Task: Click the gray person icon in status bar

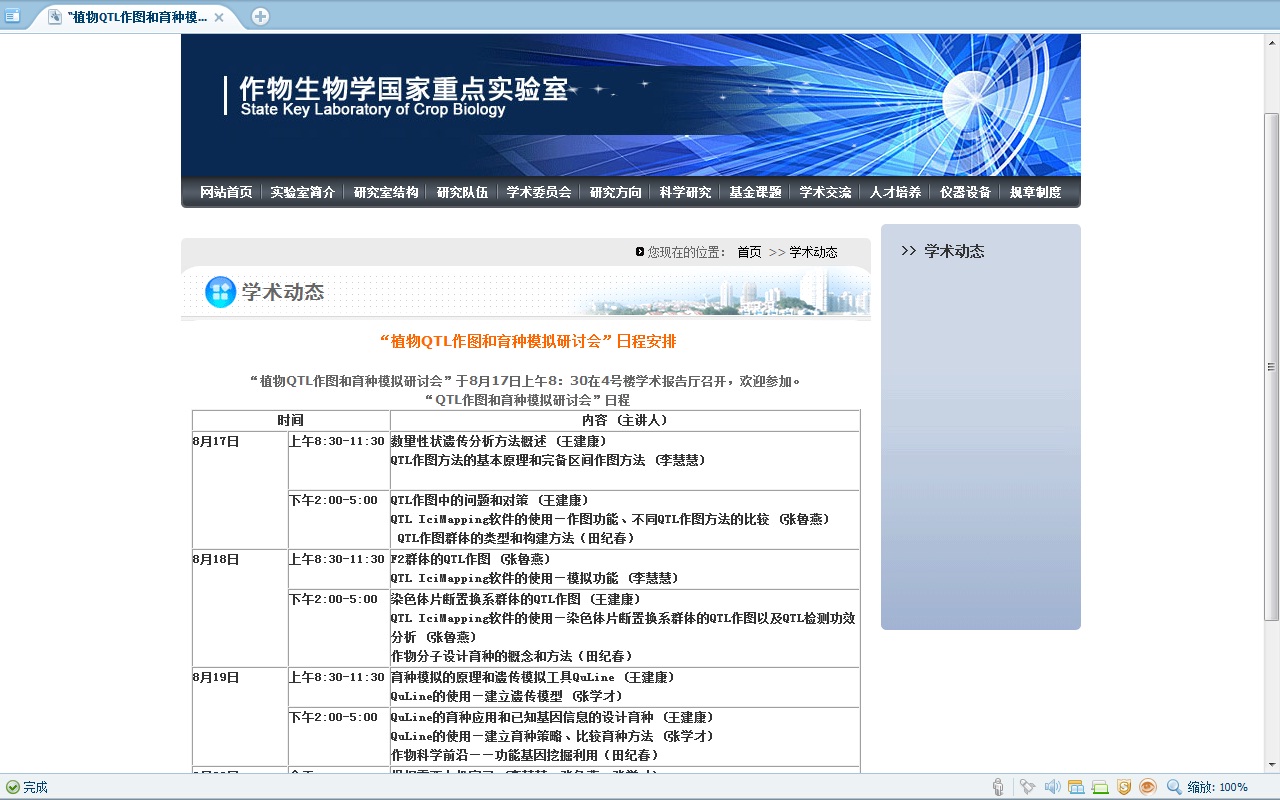Action: [x=998, y=787]
